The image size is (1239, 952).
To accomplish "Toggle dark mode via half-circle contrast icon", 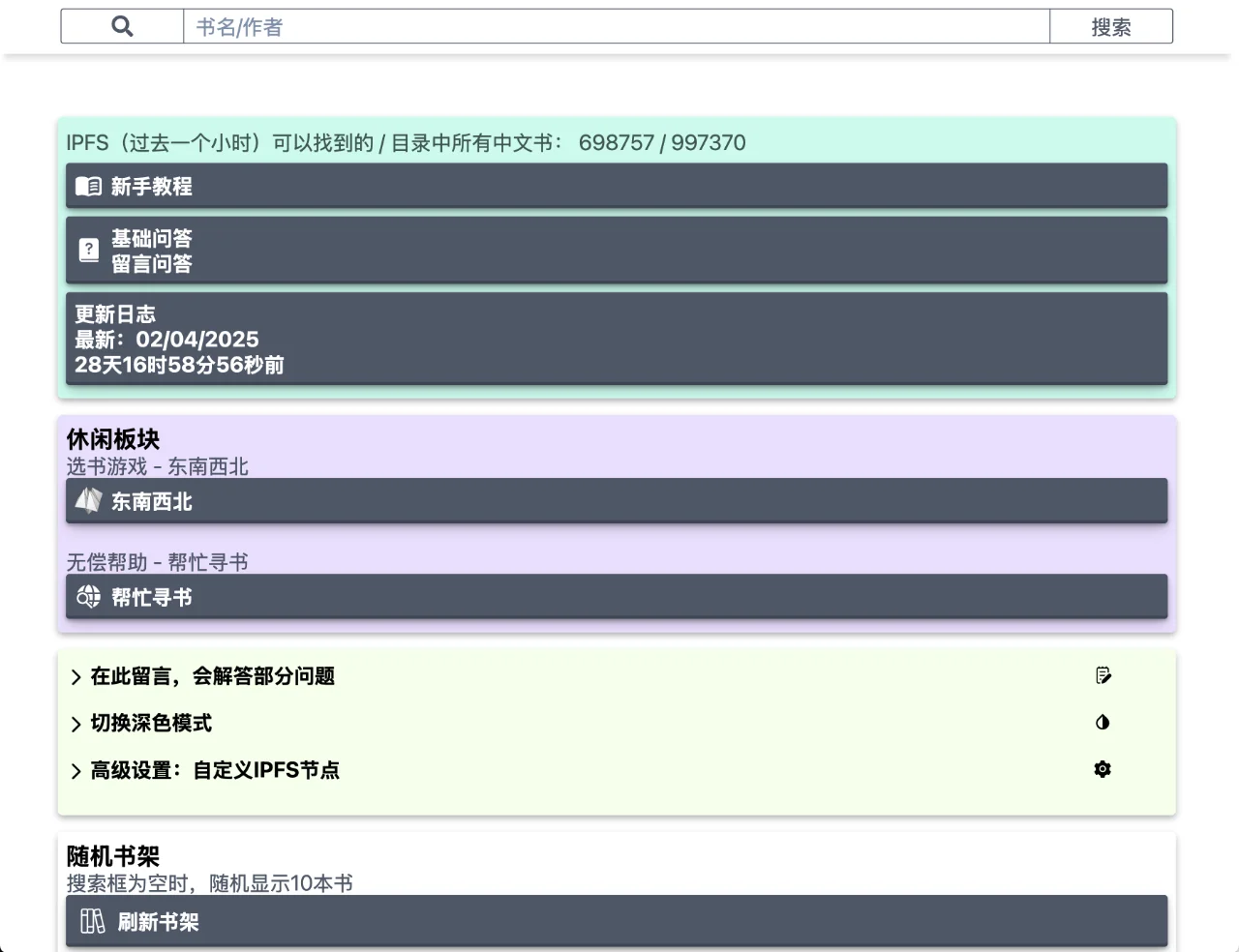I will pos(1103,722).
